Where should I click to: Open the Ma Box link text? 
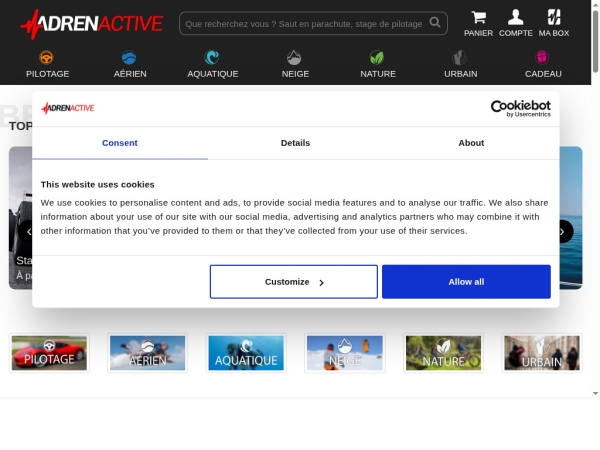click(x=554, y=33)
